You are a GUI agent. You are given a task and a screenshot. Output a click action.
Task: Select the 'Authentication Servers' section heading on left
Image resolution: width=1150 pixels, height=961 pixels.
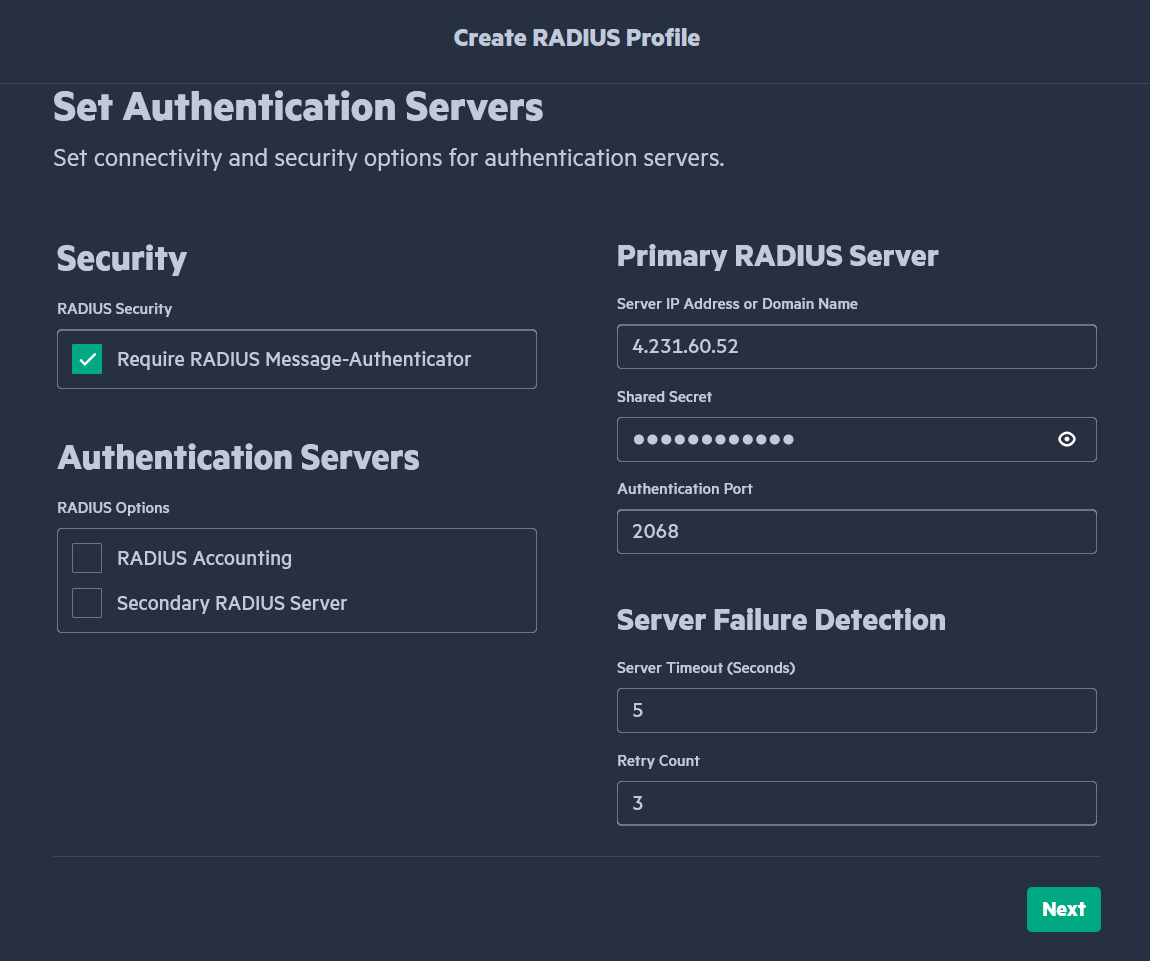(238, 457)
